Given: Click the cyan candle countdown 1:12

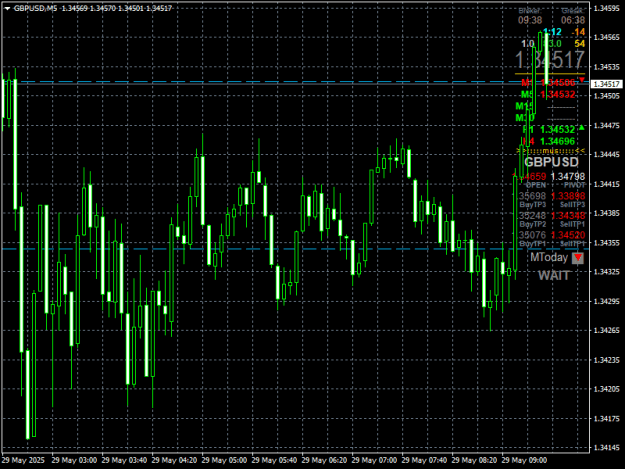Looking at the screenshot, I should coord(552,32).
